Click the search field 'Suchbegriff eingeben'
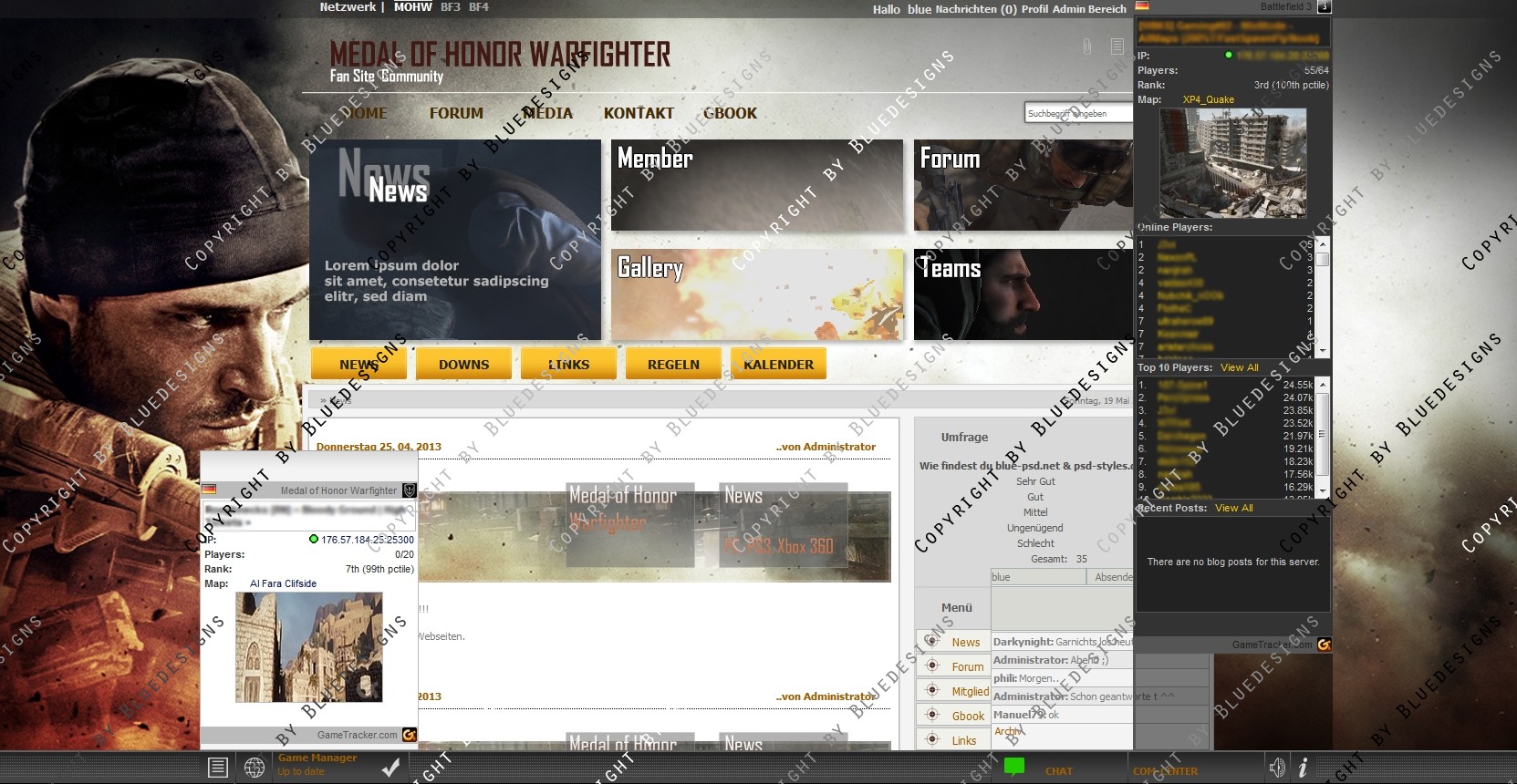The image size is (1517, 784). [x=1078, y=113]
